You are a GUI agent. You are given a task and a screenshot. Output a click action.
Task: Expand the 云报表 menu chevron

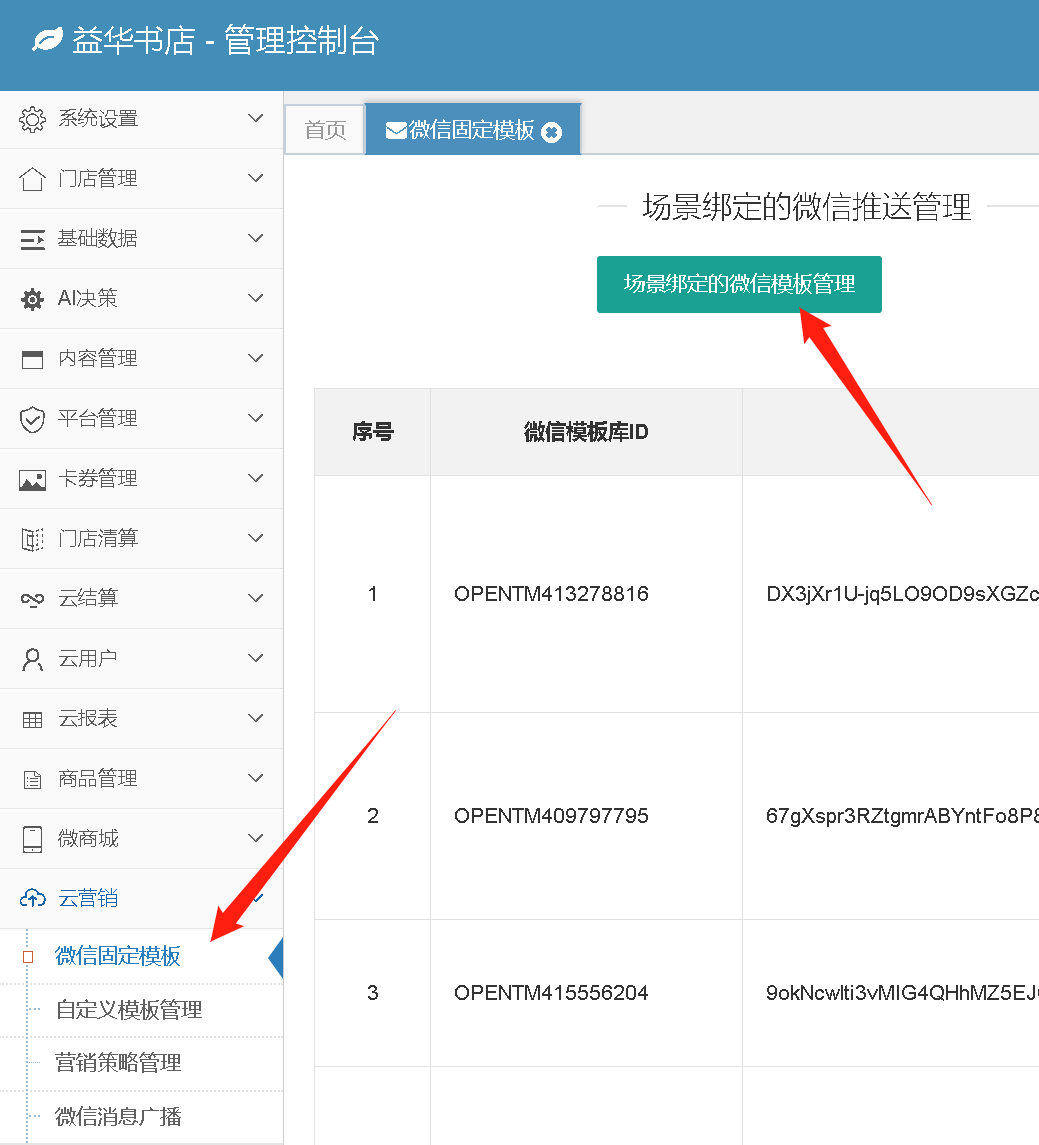[256, 718]
